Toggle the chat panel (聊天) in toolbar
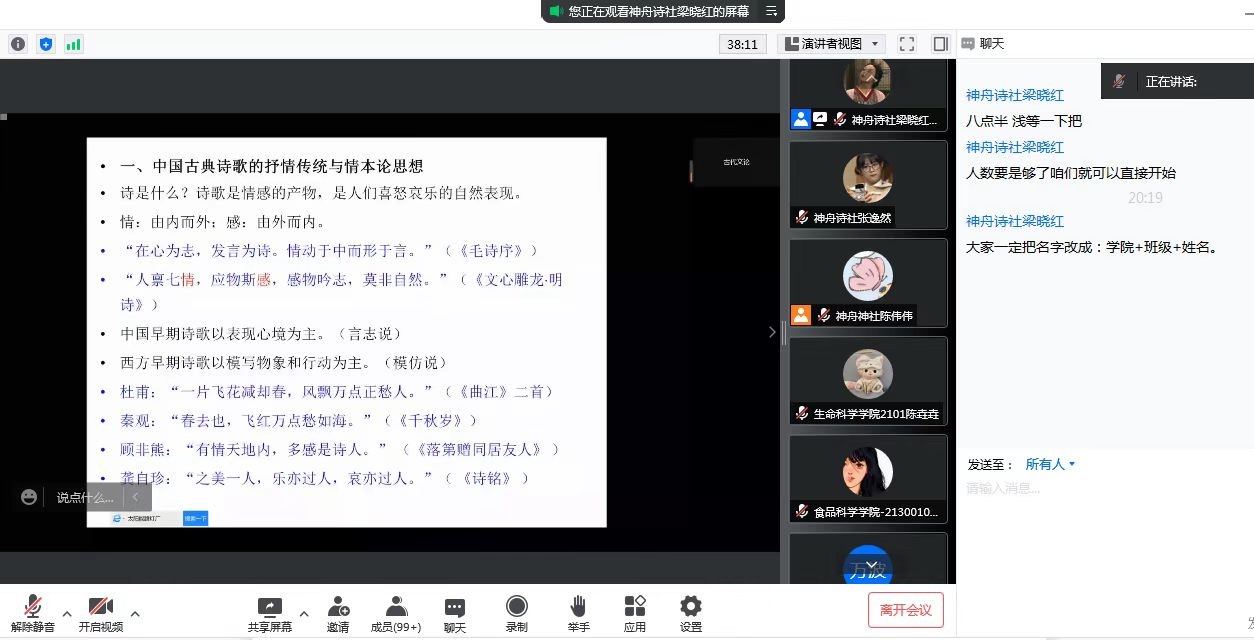The width and height of the screenshot is (1254, 640). [455, 613]
